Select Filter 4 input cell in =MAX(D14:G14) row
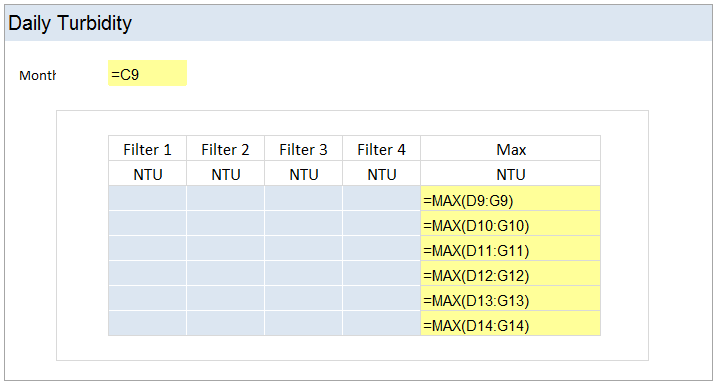 point(381,323)
